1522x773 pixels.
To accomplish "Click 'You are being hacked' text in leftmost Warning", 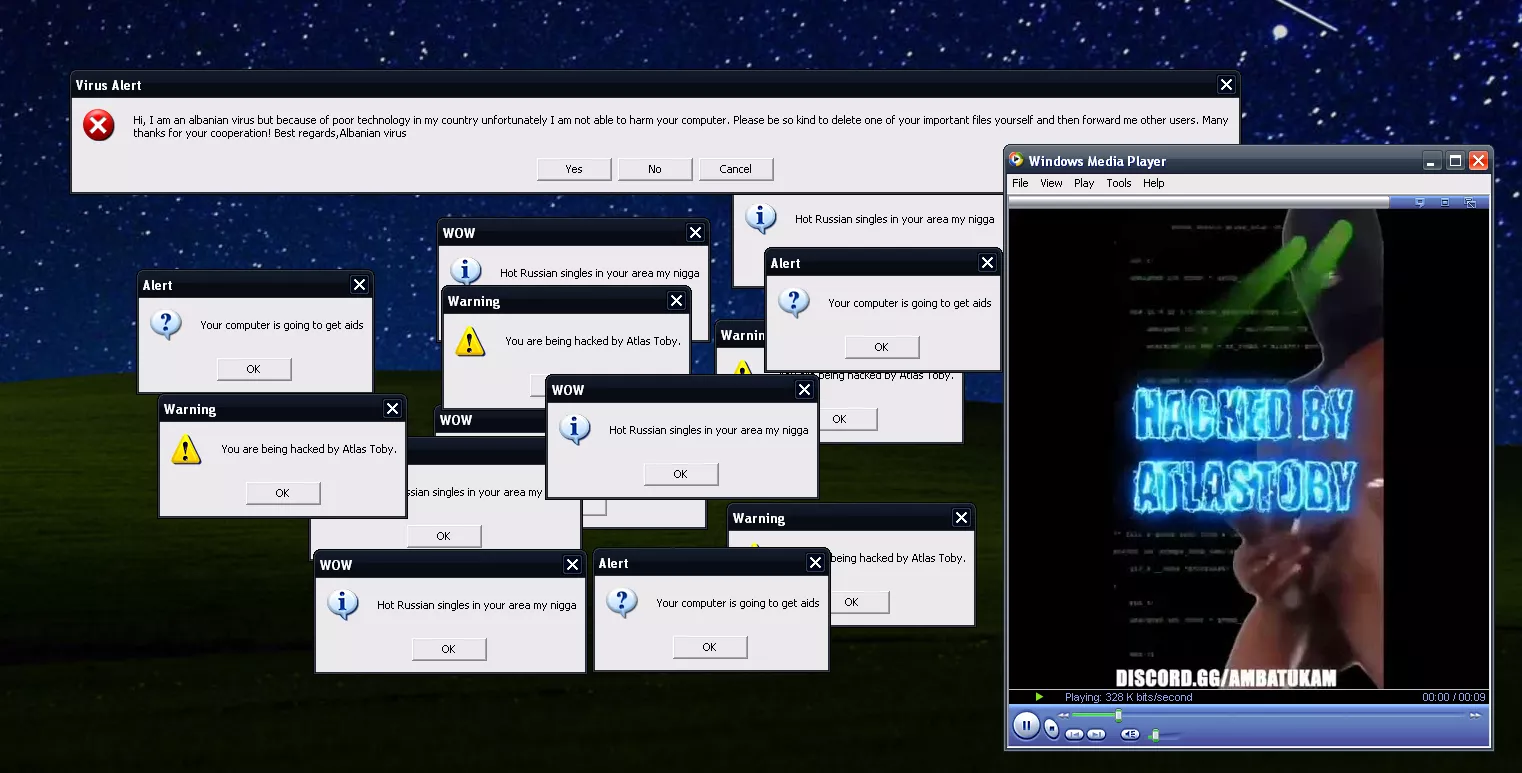I will point(309,449).
